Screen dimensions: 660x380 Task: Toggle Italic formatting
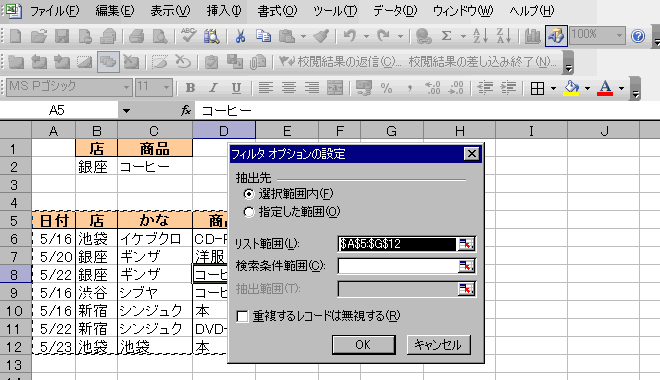coord(213,88)
